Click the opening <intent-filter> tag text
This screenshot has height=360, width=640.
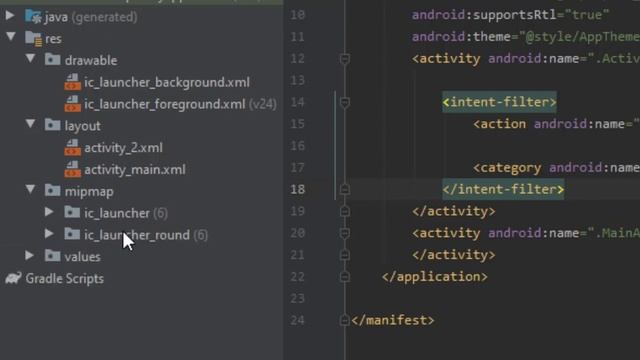499,102
